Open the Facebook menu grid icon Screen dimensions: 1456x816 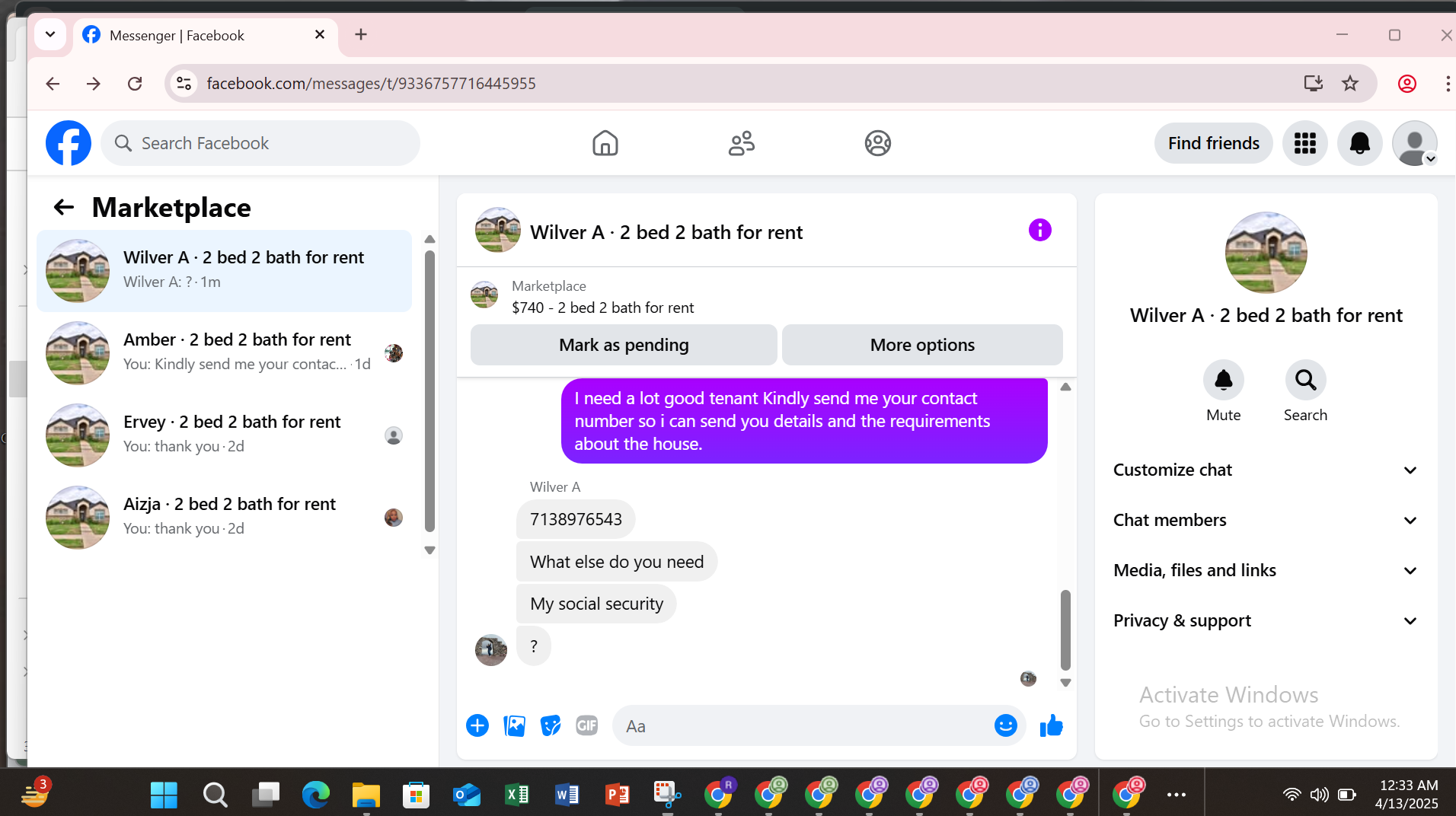click(1305, 143)
